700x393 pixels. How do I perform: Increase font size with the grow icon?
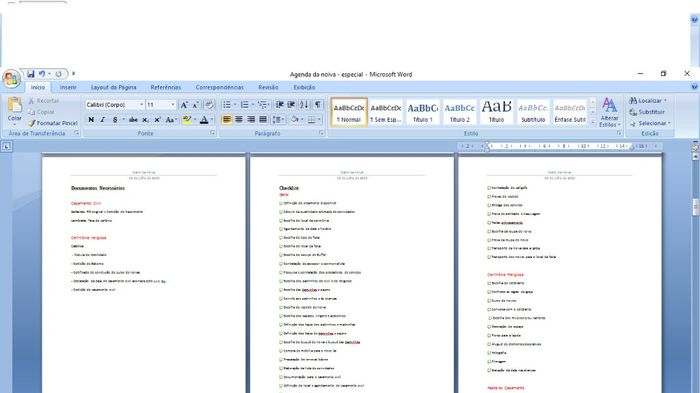(x=183, y=105)
